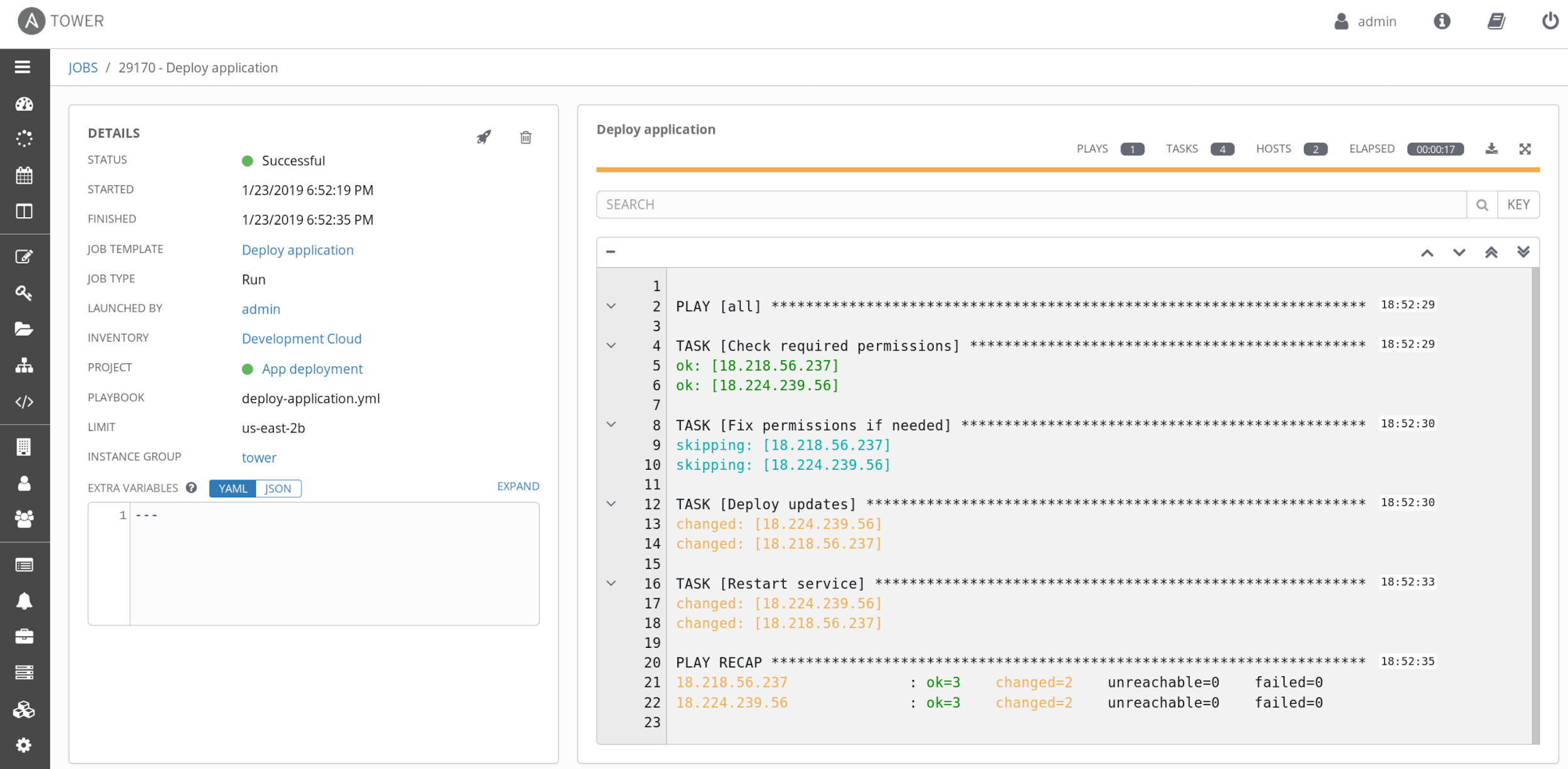Collapse the Deploy updates task

tap(611, 504)
